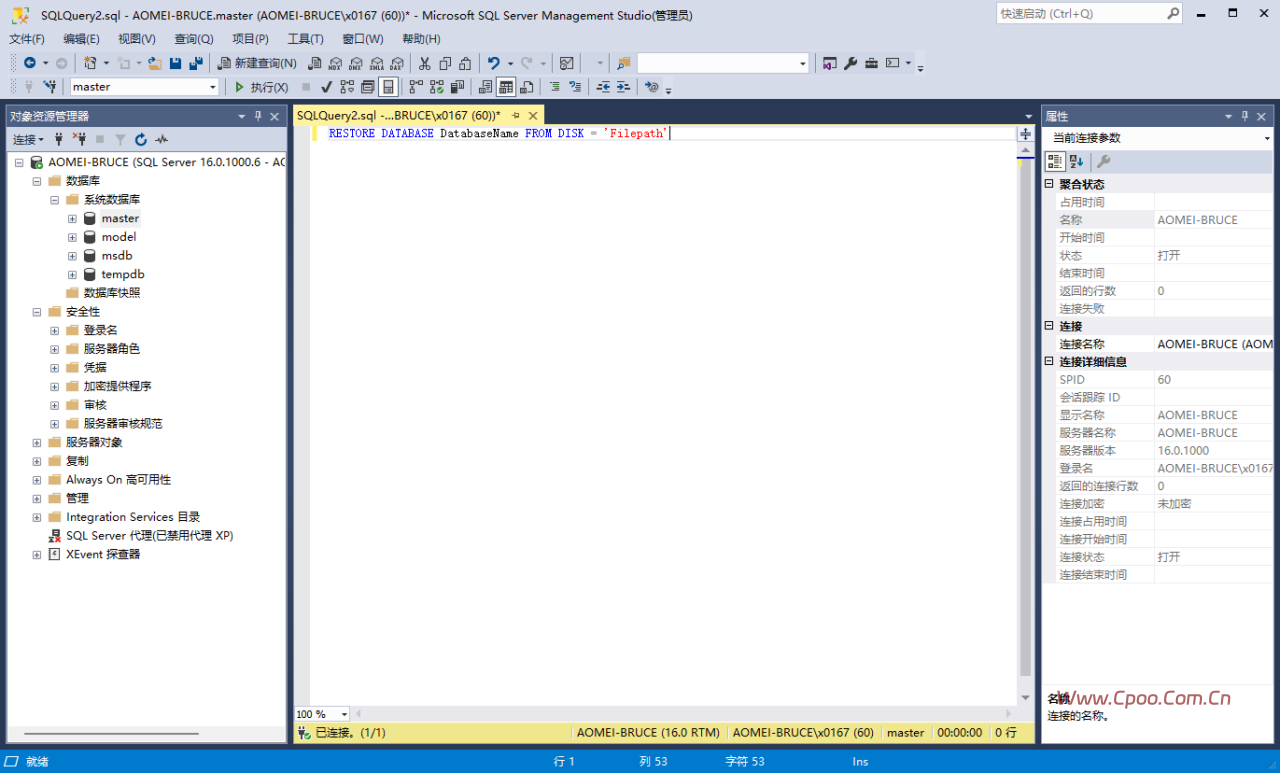
Task: Click the parse query checkmark icon
Action: pyautogui.click(x=326, y=87)
